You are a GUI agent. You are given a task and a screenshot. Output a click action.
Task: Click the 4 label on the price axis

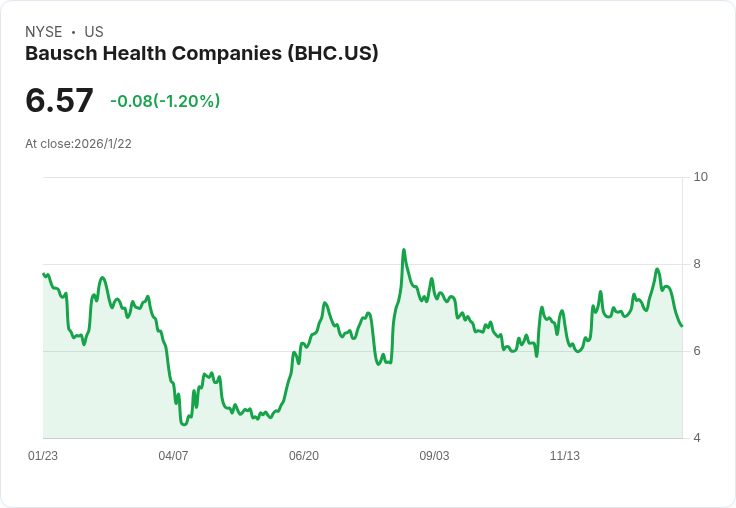point(697,438)
